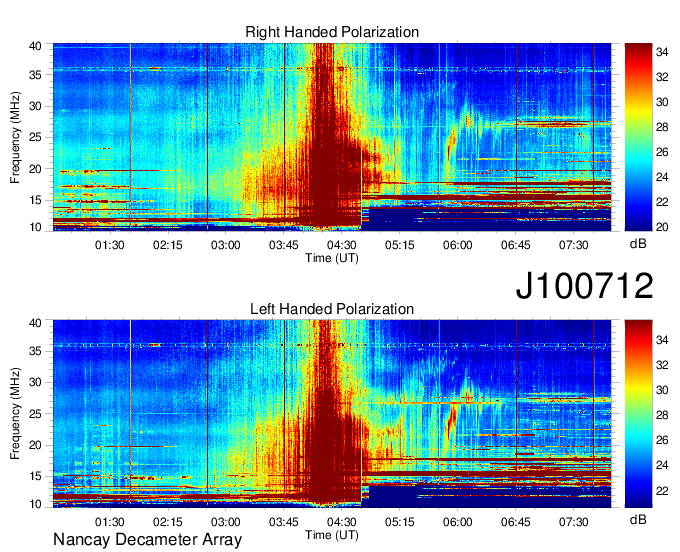Click the 10 MHz tick label on top plot
Screen dimensions: 680x552
(x=35, y=227)
